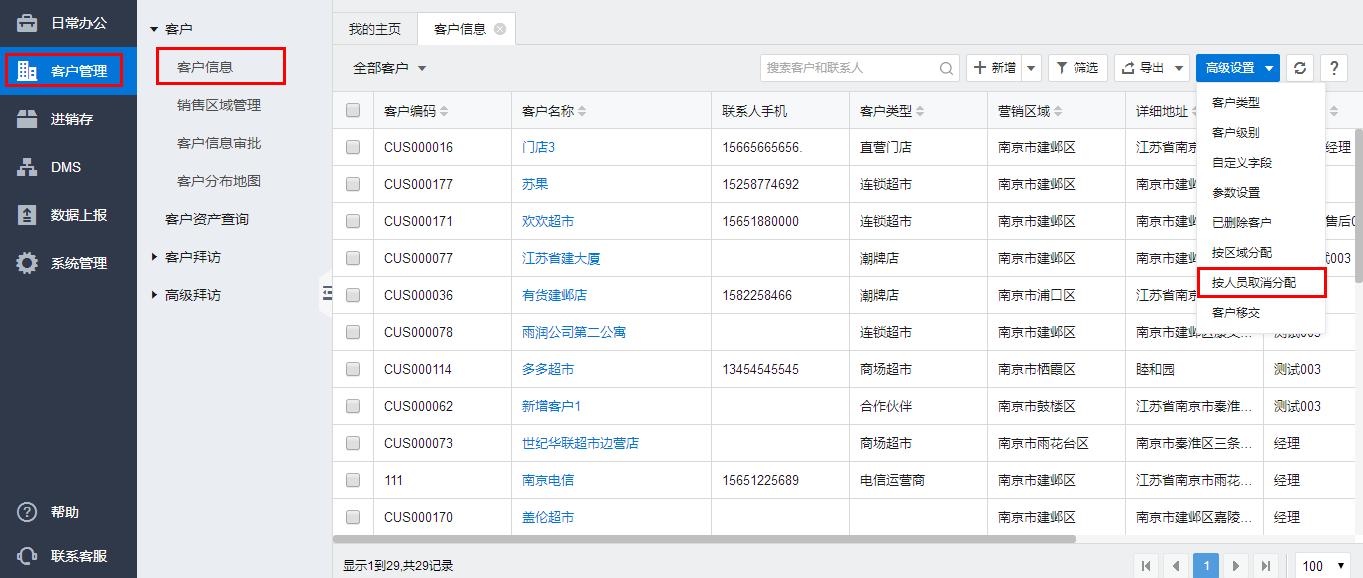The width and height of the screenshot is (1363, 578).
Task: Tick the select-all header checkbox
Action: [x=353, y=110]
